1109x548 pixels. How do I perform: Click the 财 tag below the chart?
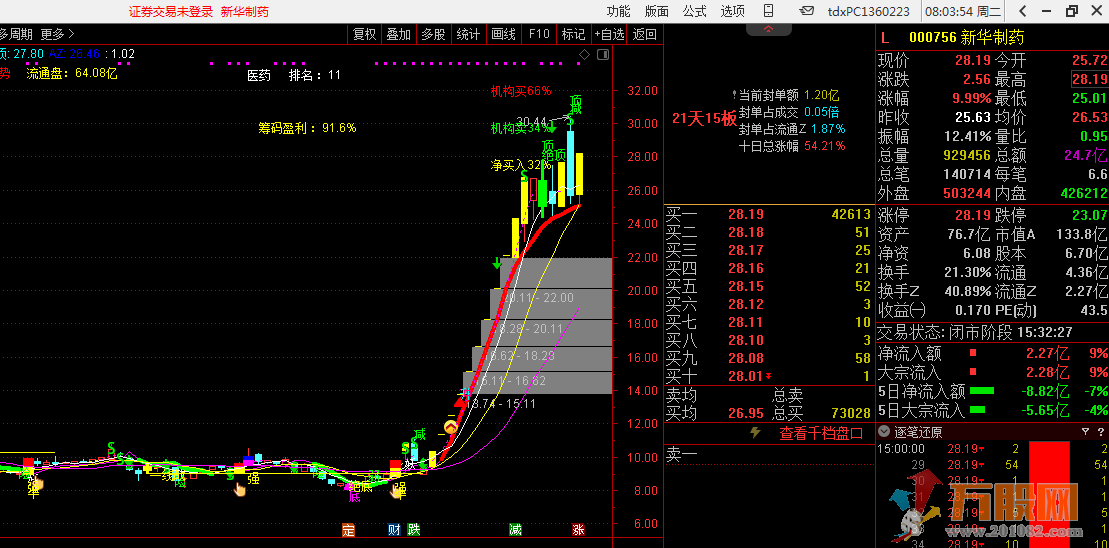[x=394, y=530]
